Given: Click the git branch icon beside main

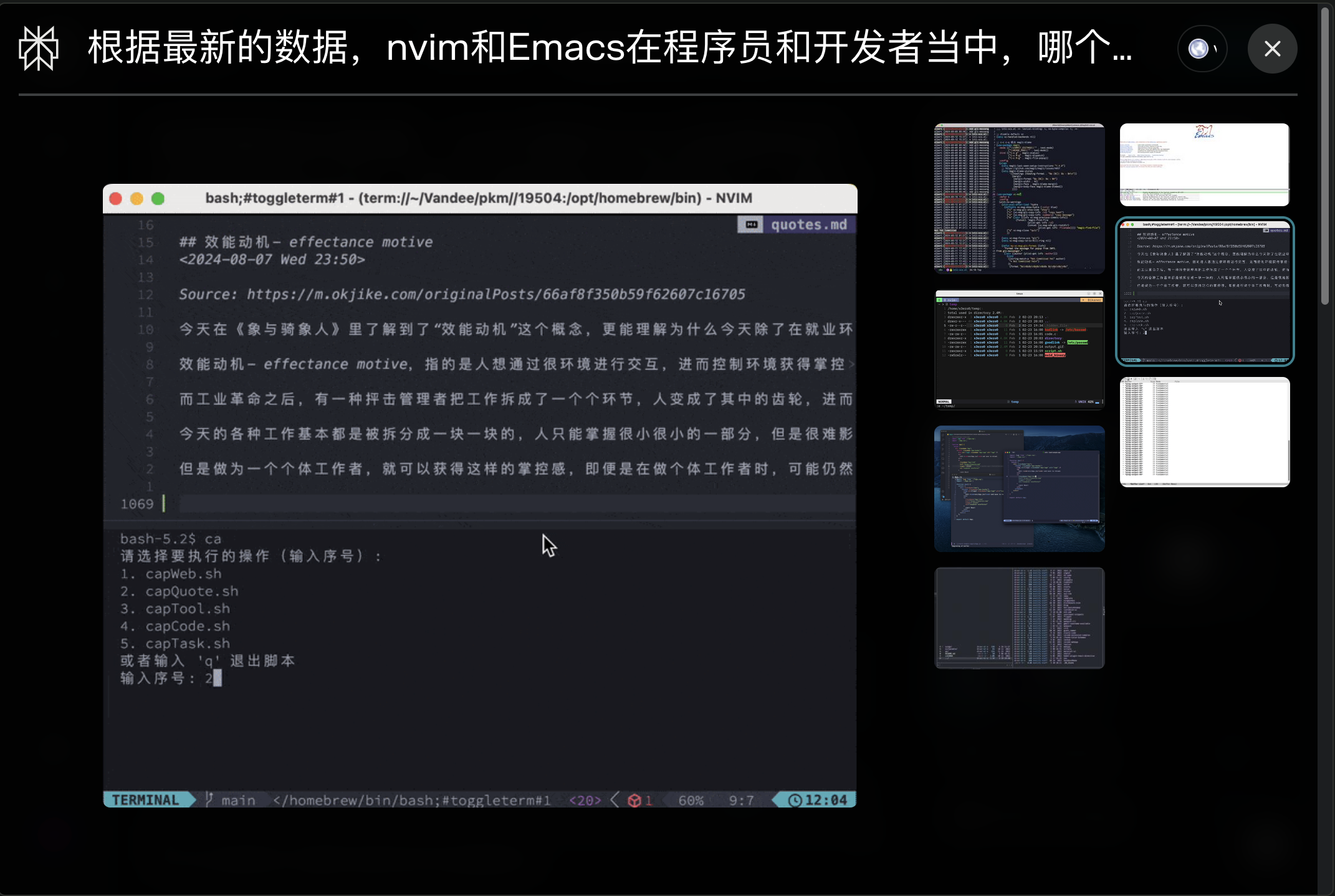Looking at the screenshot, I should click(209, 799).
